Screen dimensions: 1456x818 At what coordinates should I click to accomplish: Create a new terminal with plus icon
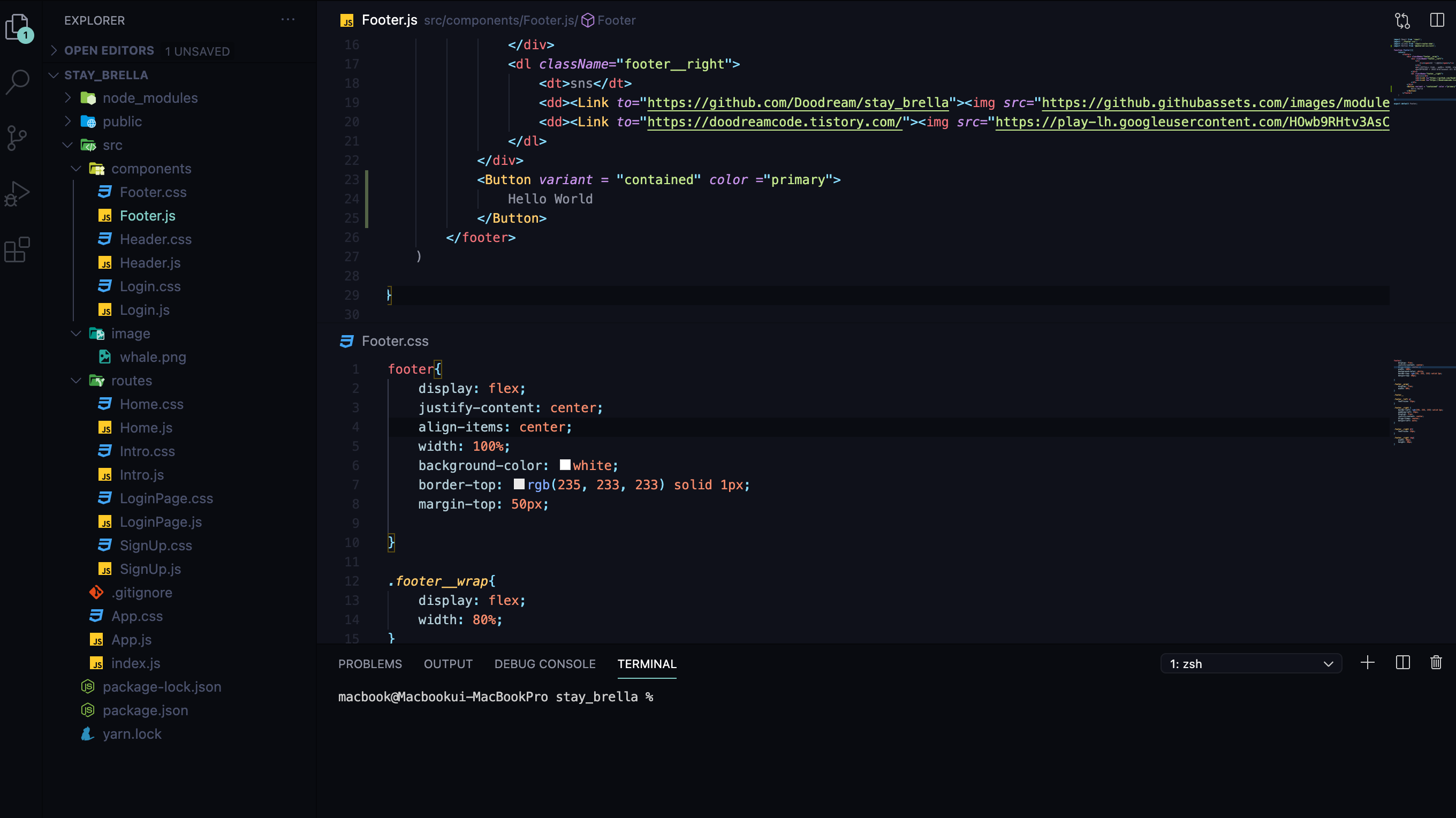(x=1367, y=663)
